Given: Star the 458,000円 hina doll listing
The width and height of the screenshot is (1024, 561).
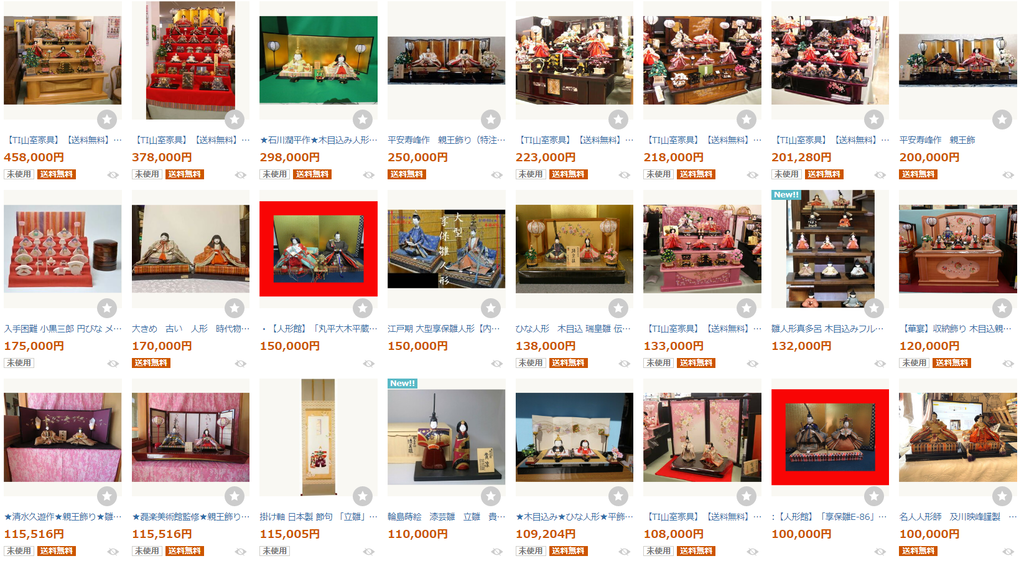Looking at the screenshot, I should 107,120.
